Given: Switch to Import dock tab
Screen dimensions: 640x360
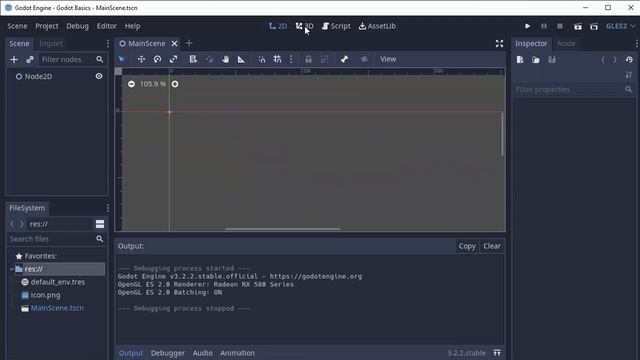Looking at the screenshot, I should click(x=51, y=44).
